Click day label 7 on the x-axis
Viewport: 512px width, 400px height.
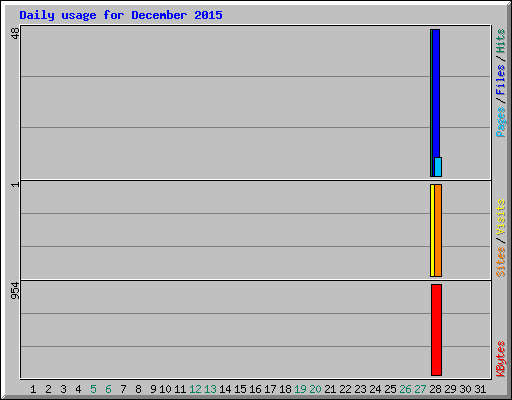123,389
